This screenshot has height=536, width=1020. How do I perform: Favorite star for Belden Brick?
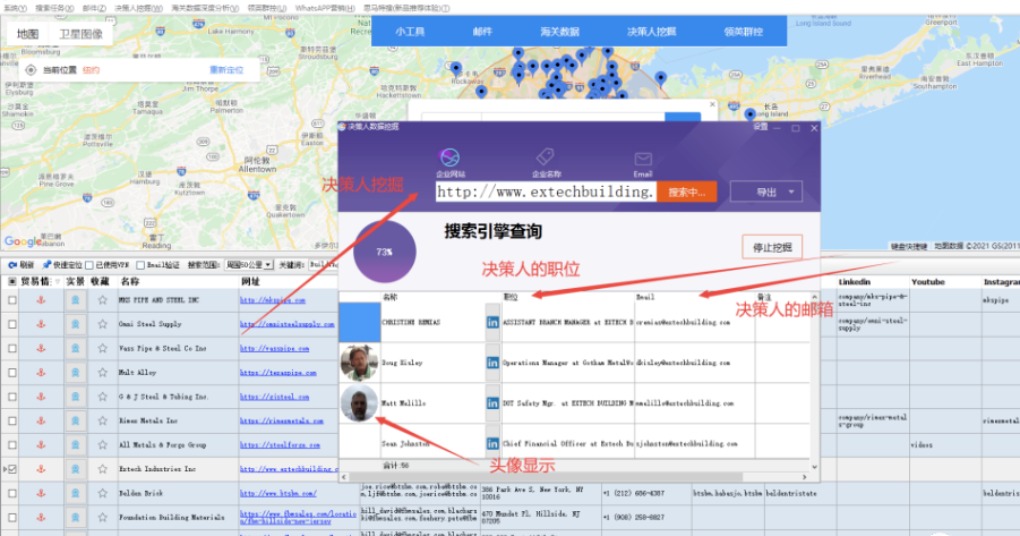[102, 493]
